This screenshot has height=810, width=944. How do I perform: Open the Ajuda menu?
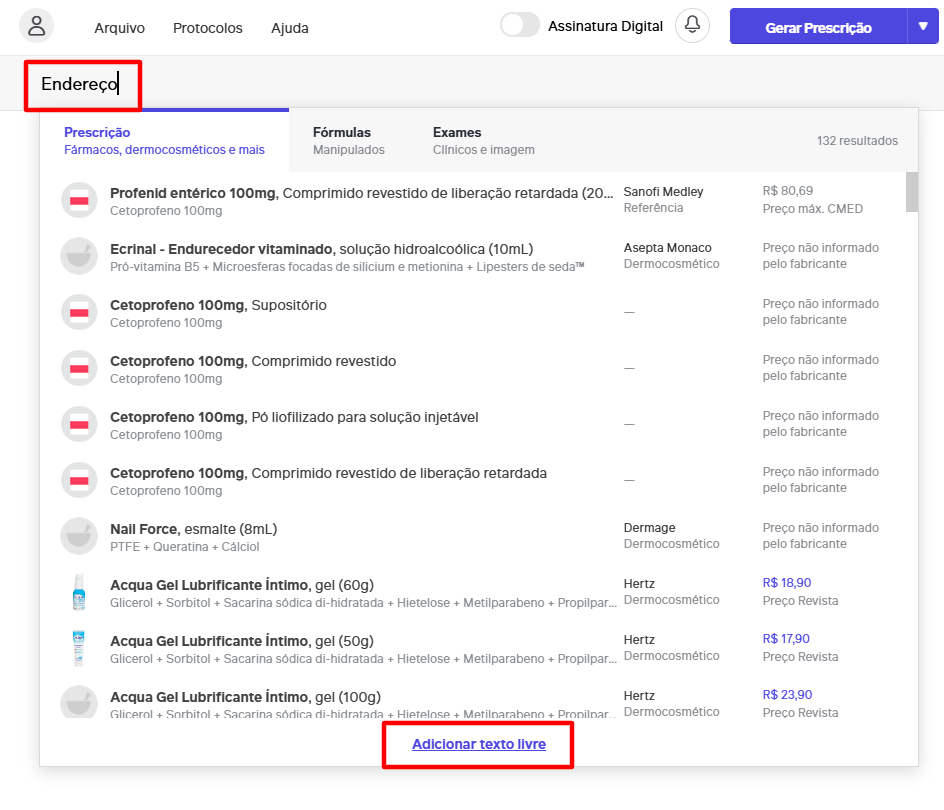click(290, 28)
